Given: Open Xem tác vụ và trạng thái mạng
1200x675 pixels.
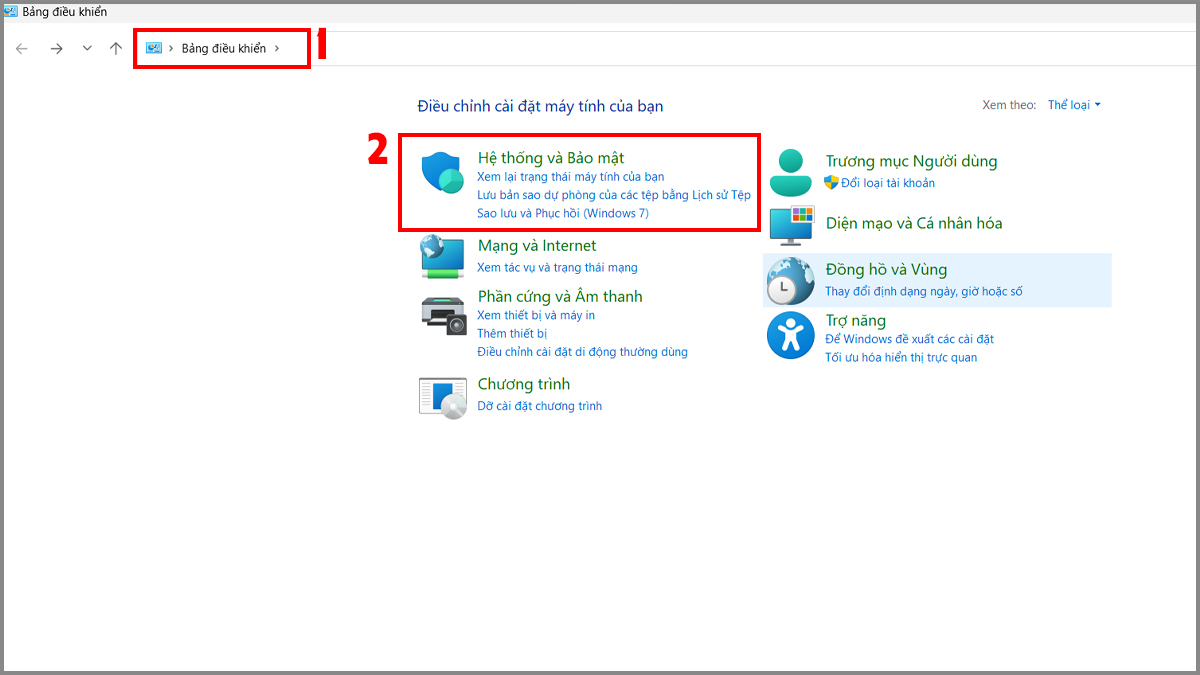Looking at the screenshot, I should point(557,268).
